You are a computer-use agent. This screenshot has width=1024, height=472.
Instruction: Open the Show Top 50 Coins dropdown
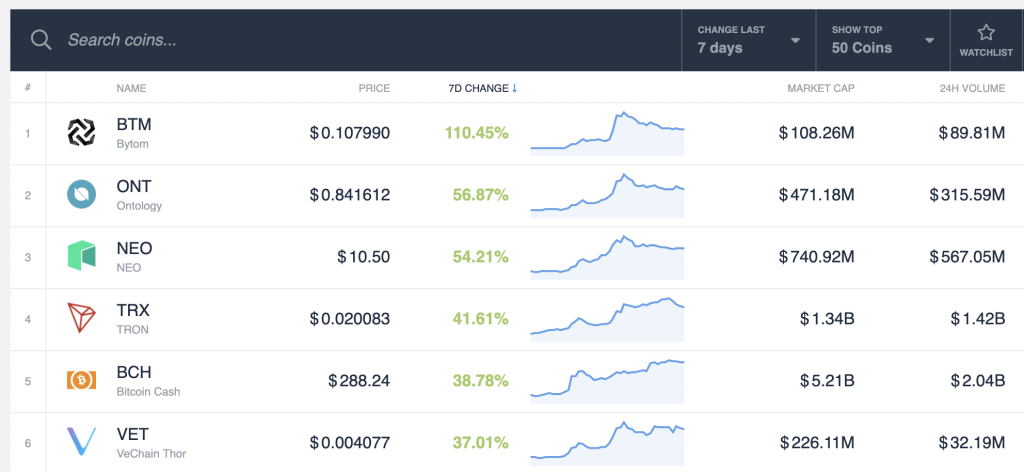(x=883, y=40)
